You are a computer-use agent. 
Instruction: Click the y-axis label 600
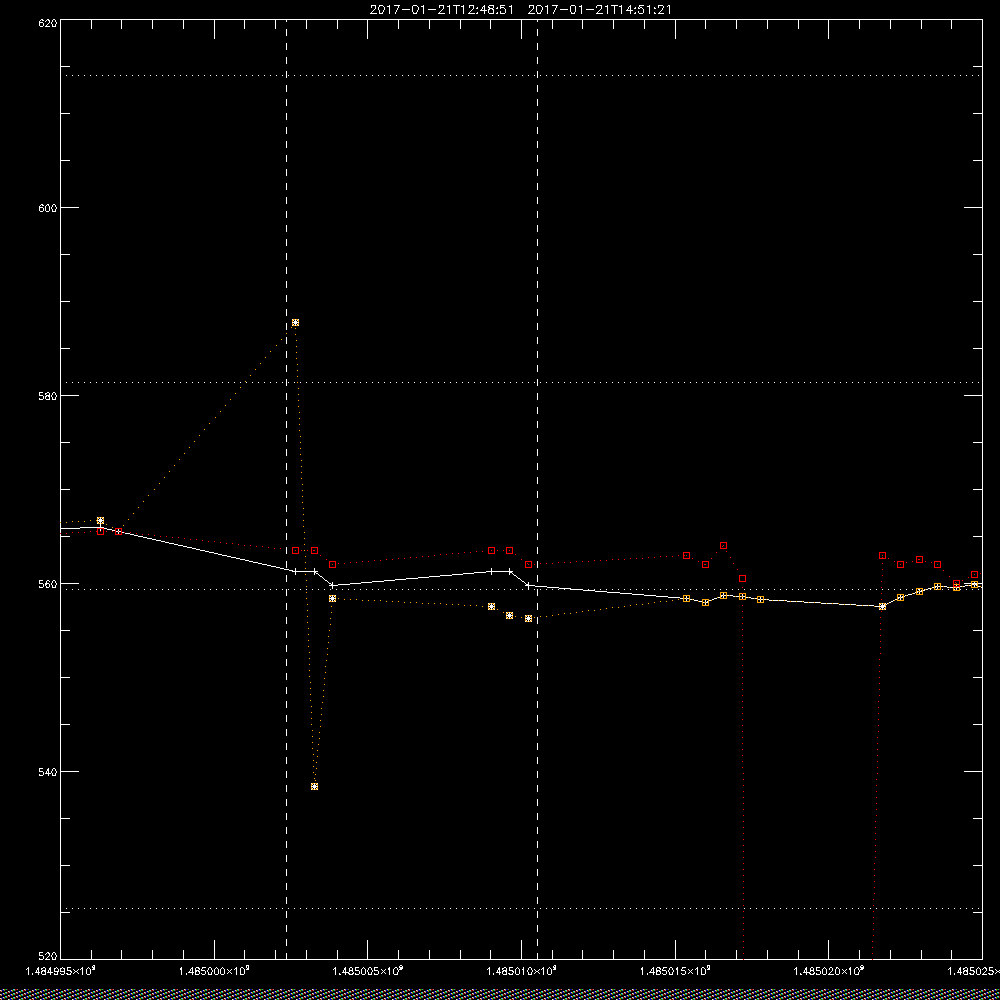[x=48, y=208]
